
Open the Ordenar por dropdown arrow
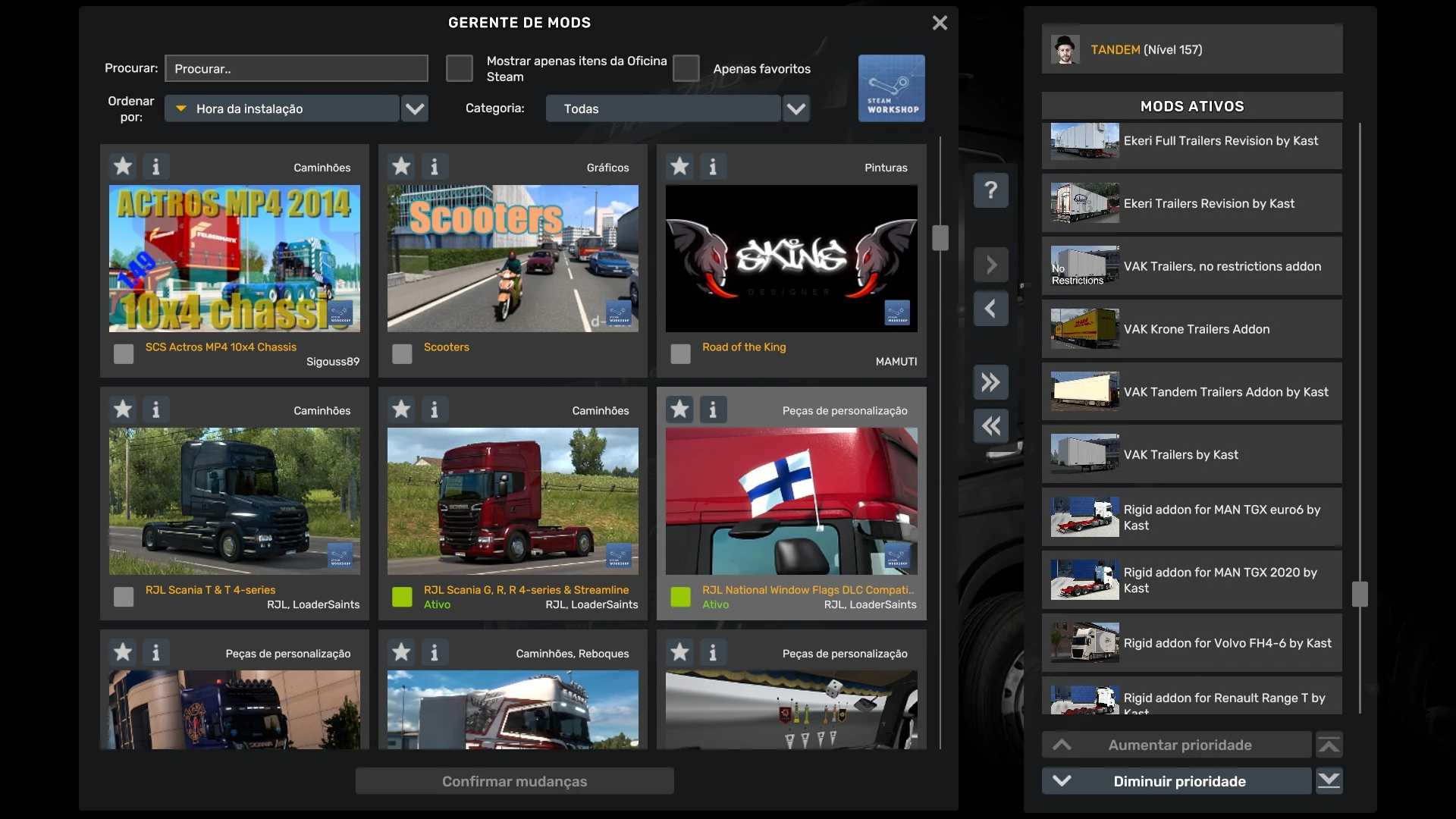(x=414, y=108)
